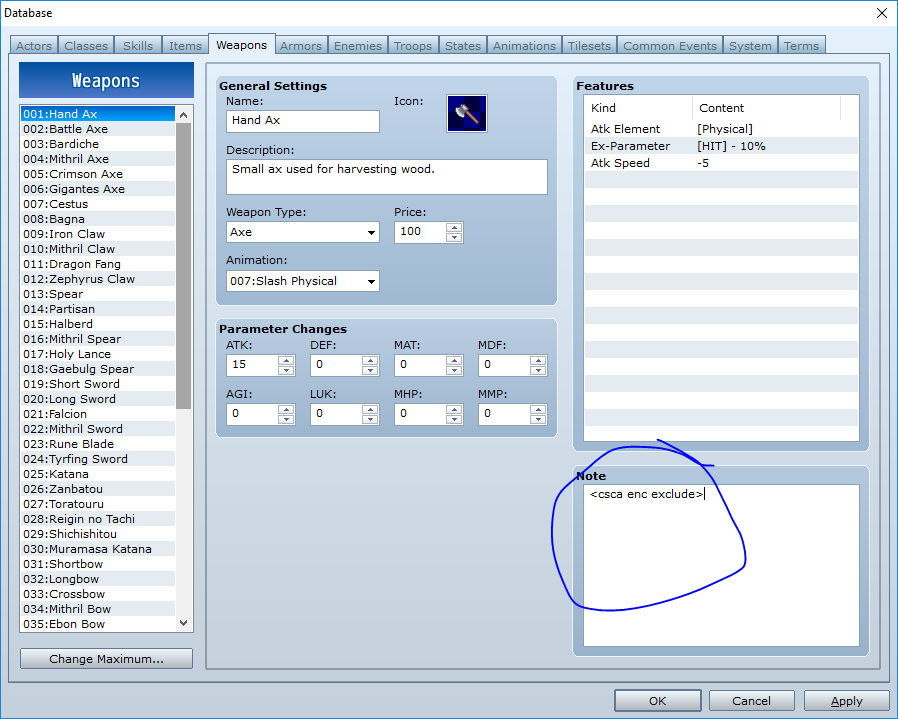The image size is (898, 719).
Task: Select the Atk Element feature row
Action: click(721, 129)
